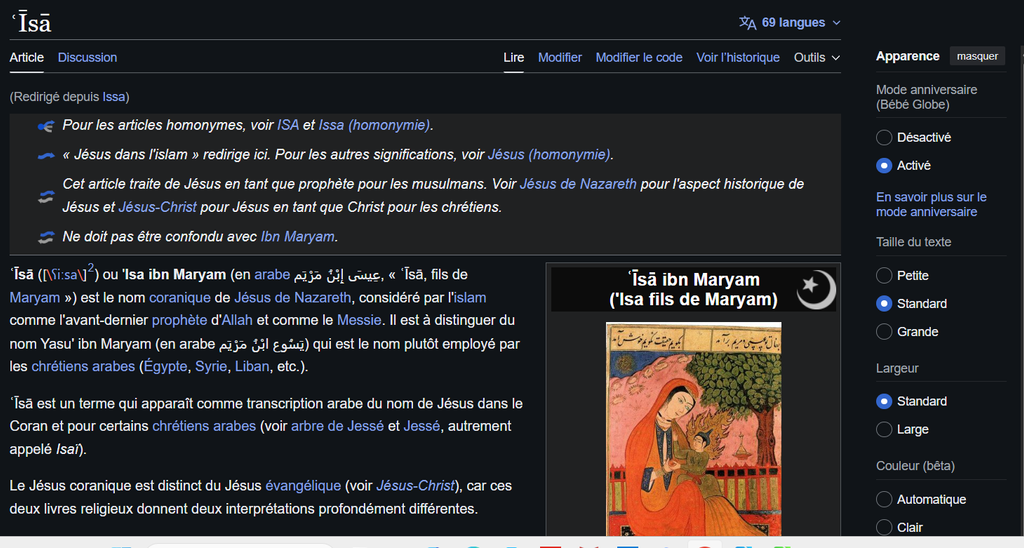Follow the Issa redirect link

[114, 97]
